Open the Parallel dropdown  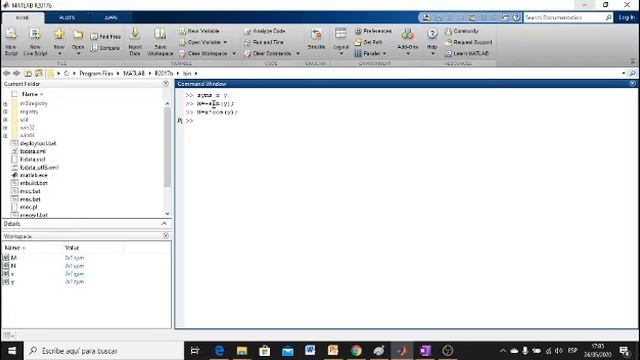pyautogui.click(x=371, y=53)
